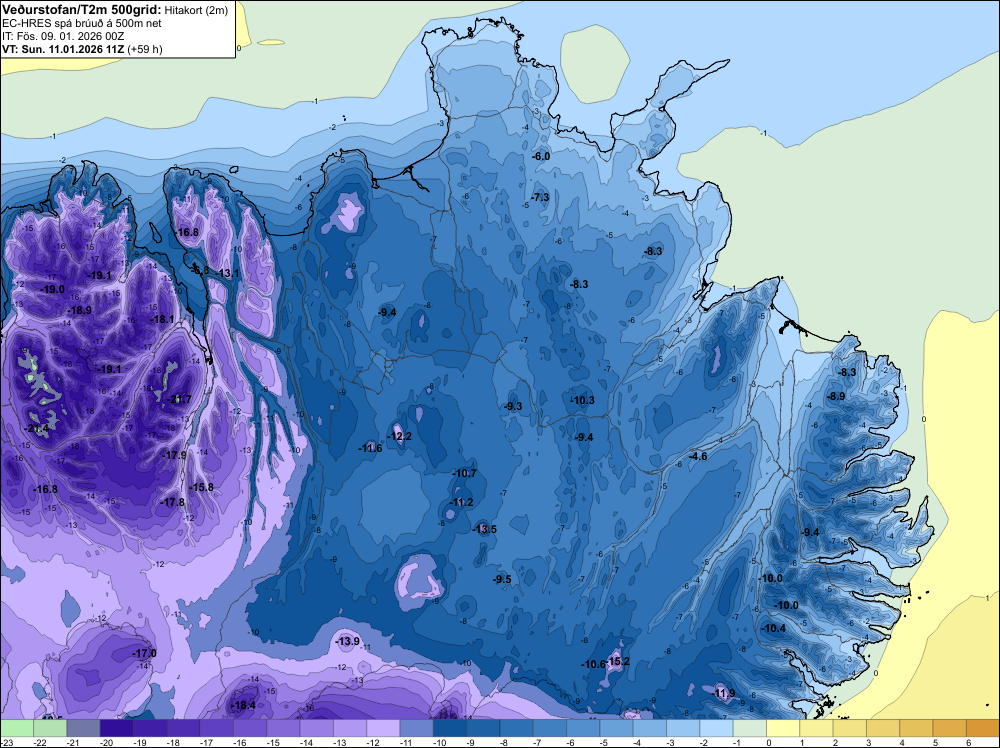Click the -17.9 temperature reading
This screenshot has height=748, width=1000.
pyautogui.click(x=175, y=455)
